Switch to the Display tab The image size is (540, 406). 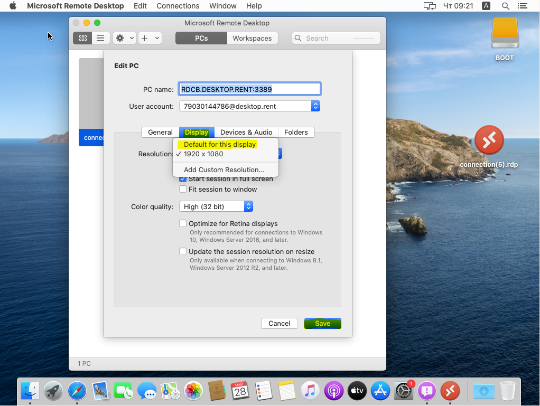197,132
